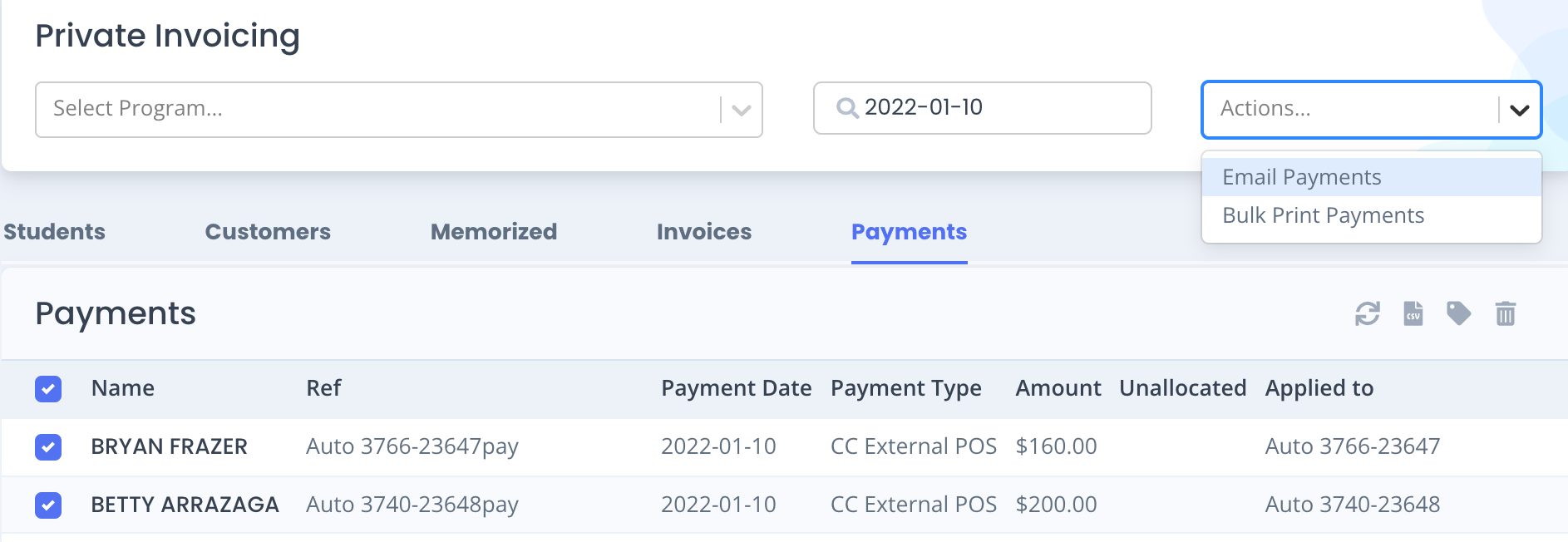Click the tag icon above the table
1568x542 pixels.
[1459, 313]
